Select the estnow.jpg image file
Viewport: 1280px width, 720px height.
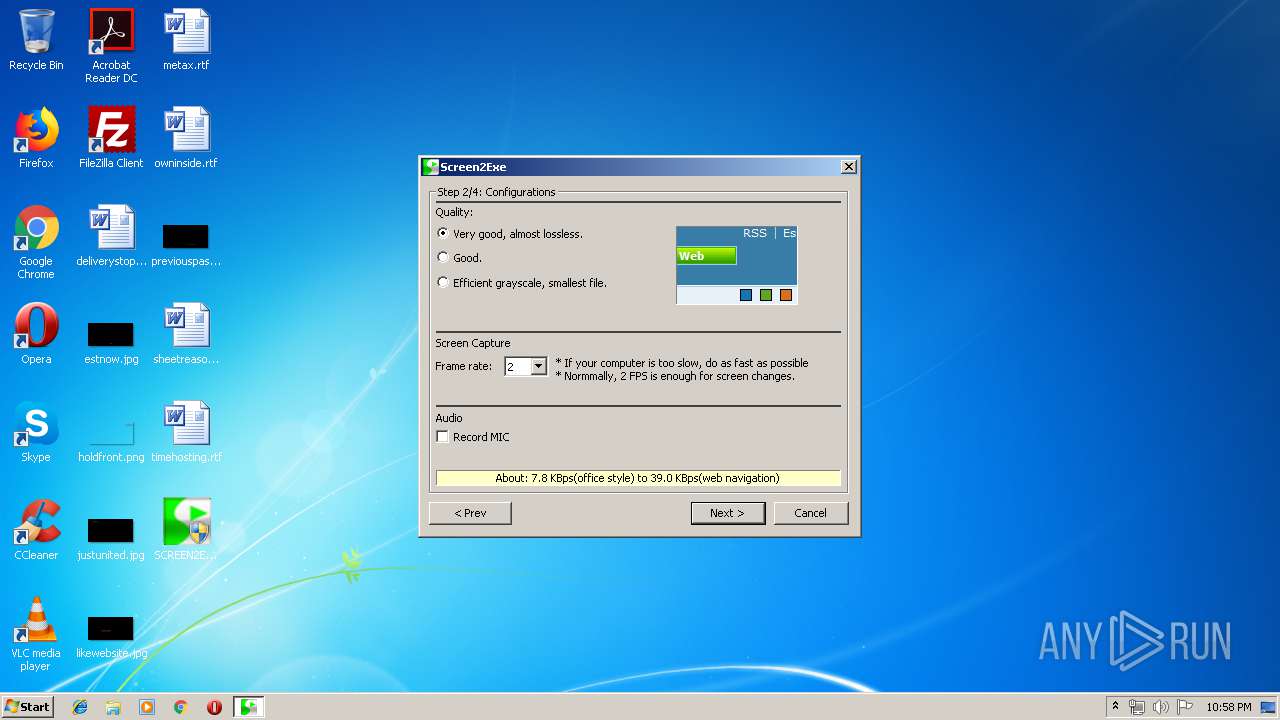pyautogui.click(x=111, y=341)
